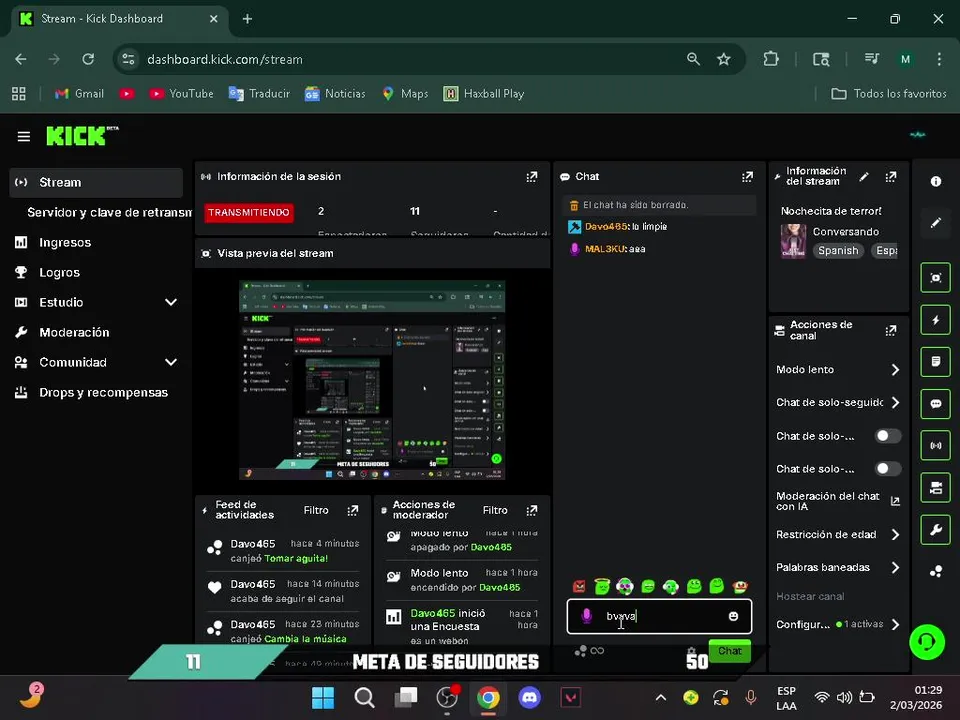Edit stream info with the pencil icon in Información del stream
960x720 pixels.
[x=864, y=177]
